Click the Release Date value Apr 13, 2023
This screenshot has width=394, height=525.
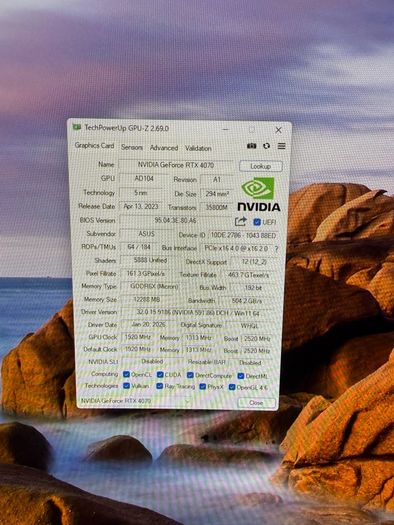click(141, 206)
